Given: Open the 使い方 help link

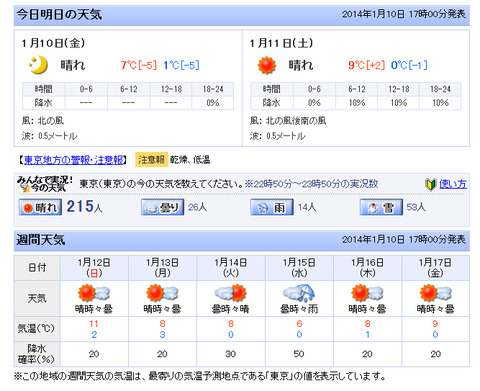Looking at the screenshot, I should pos(453,184).
